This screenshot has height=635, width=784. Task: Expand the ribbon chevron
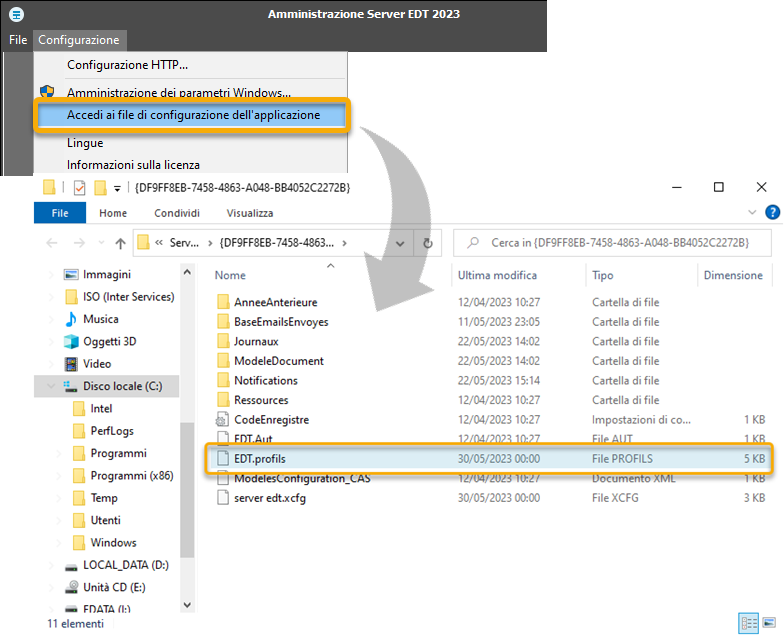coord(752,212)
